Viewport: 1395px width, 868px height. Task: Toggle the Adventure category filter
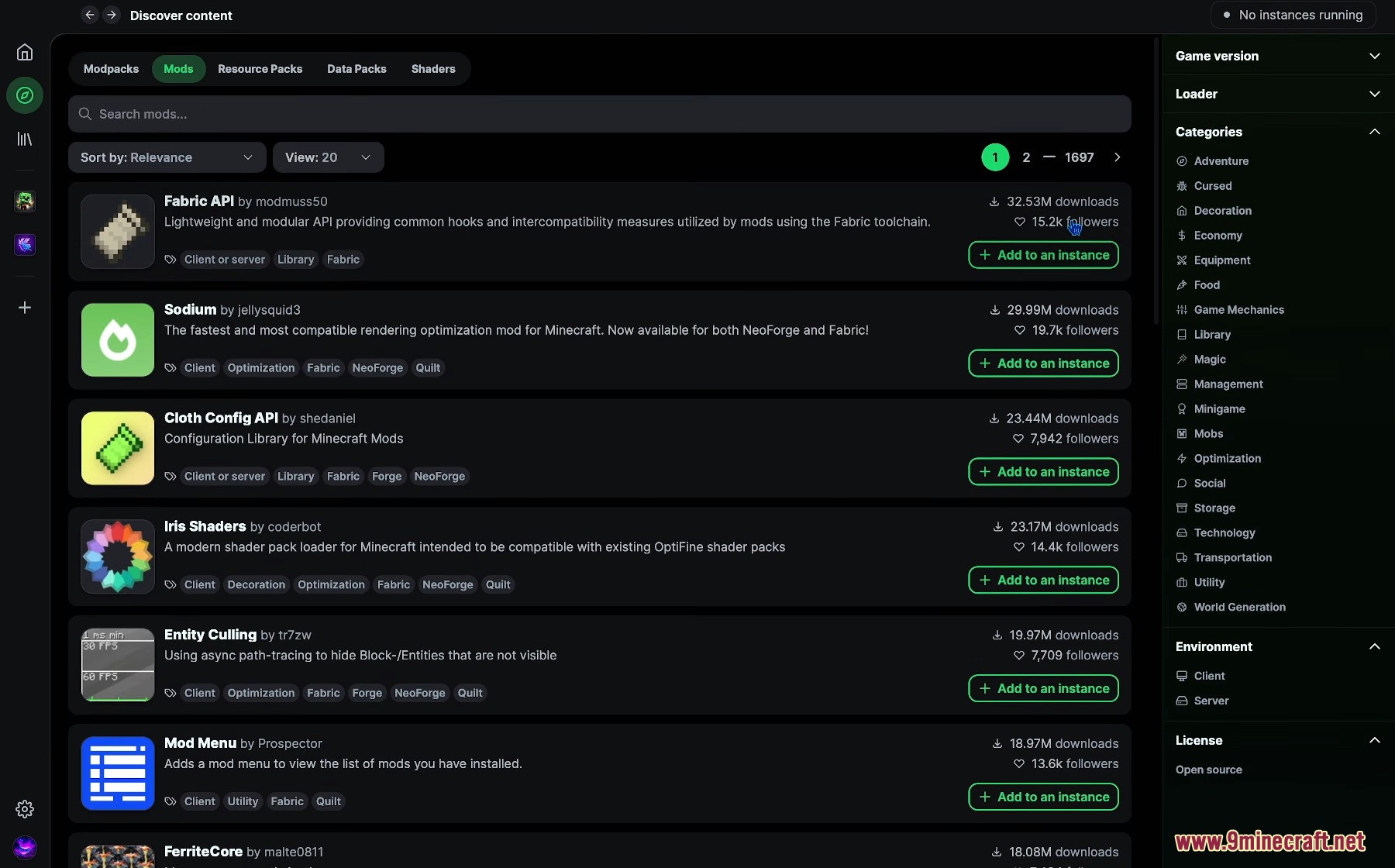pyautogui.click(x=1212, y=161)
